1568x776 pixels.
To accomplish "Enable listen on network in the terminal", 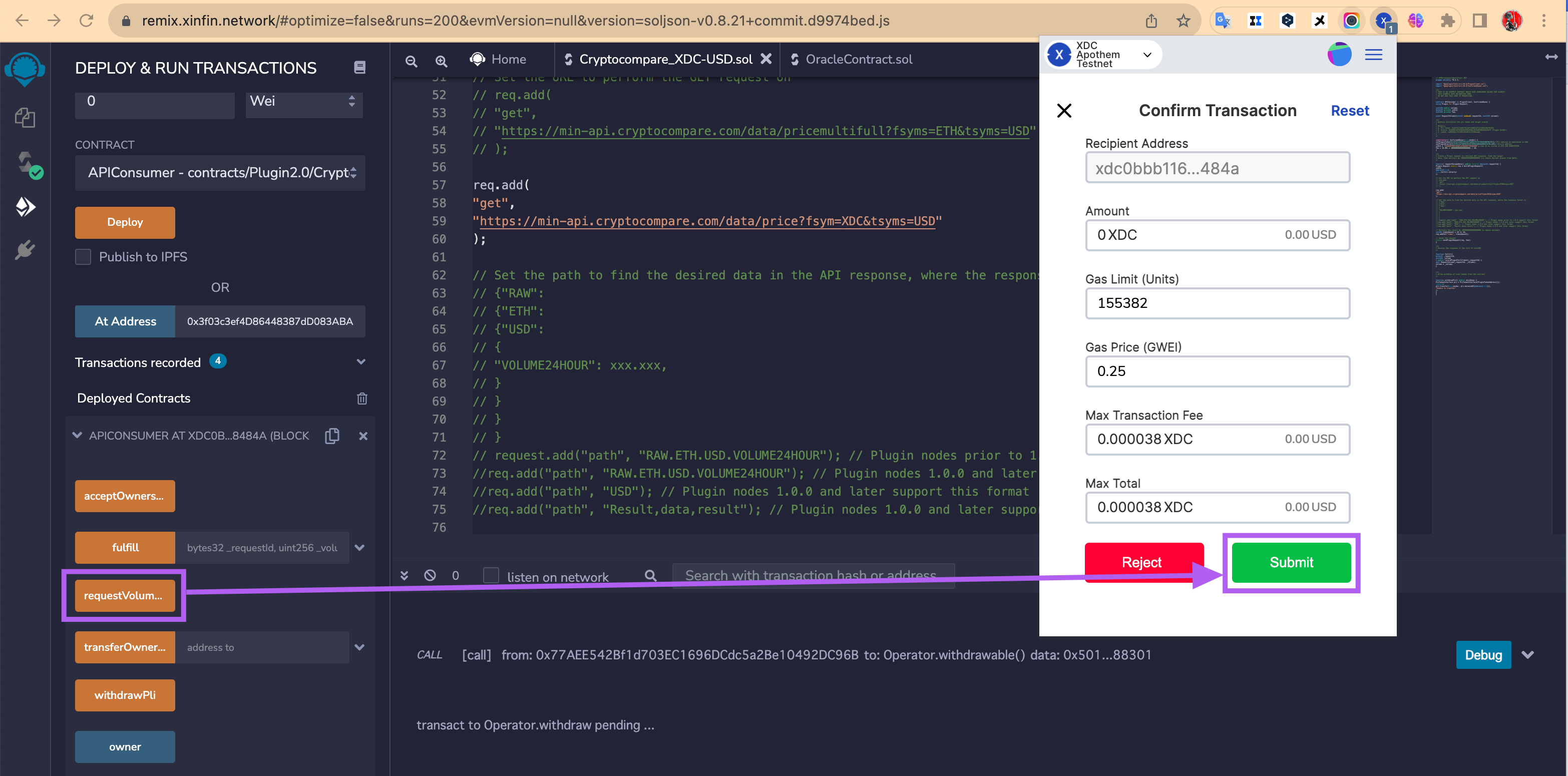I will point(490,575).
